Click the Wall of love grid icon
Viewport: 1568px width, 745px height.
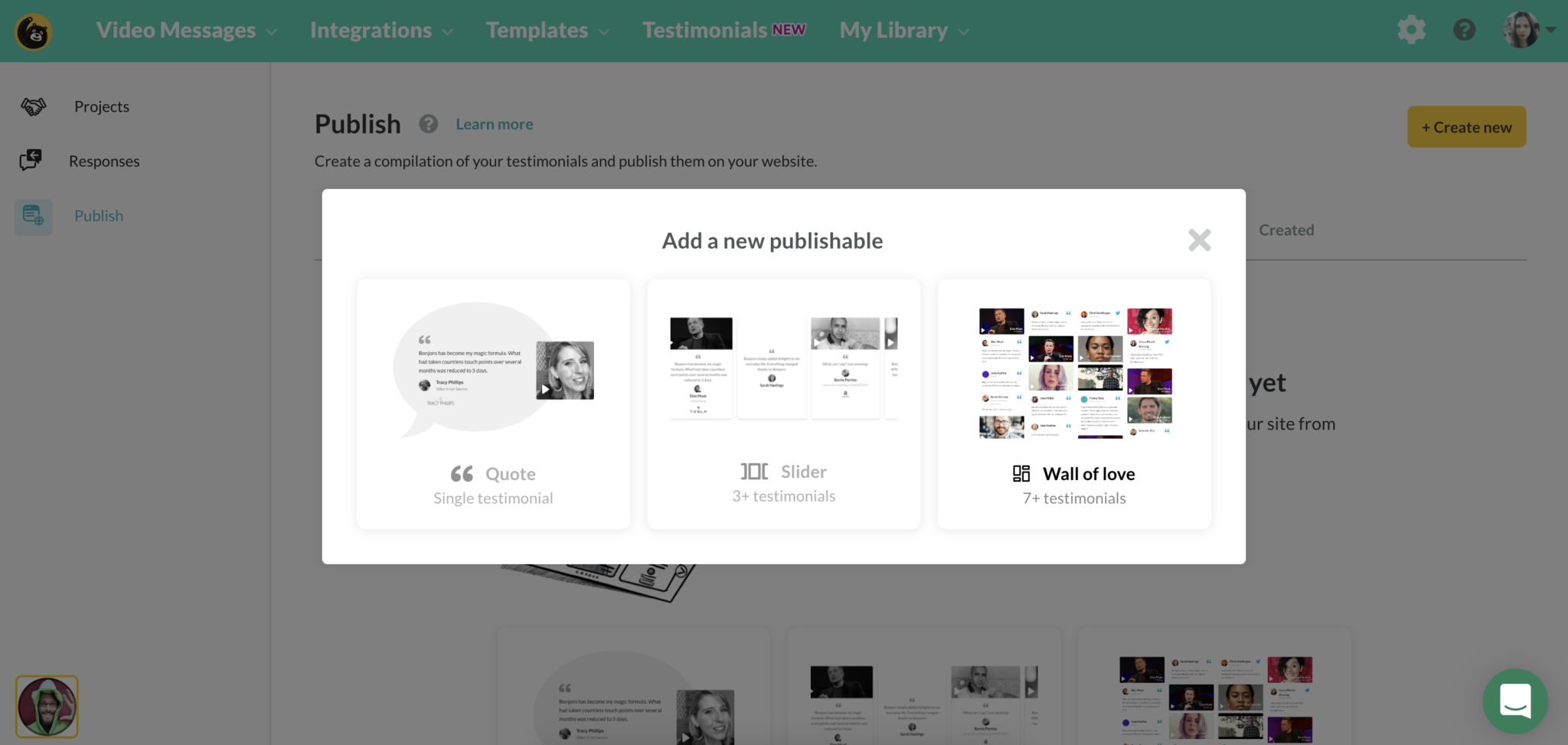coord(1021,474)
